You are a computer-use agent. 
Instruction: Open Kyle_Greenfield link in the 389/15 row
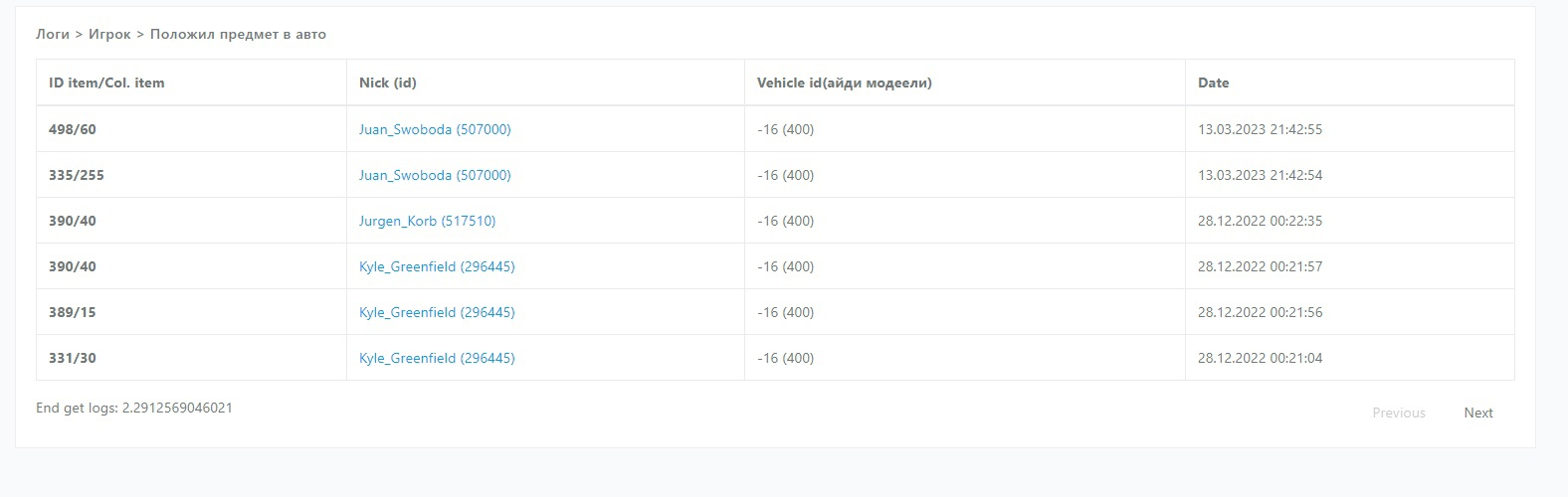(437, 312)
